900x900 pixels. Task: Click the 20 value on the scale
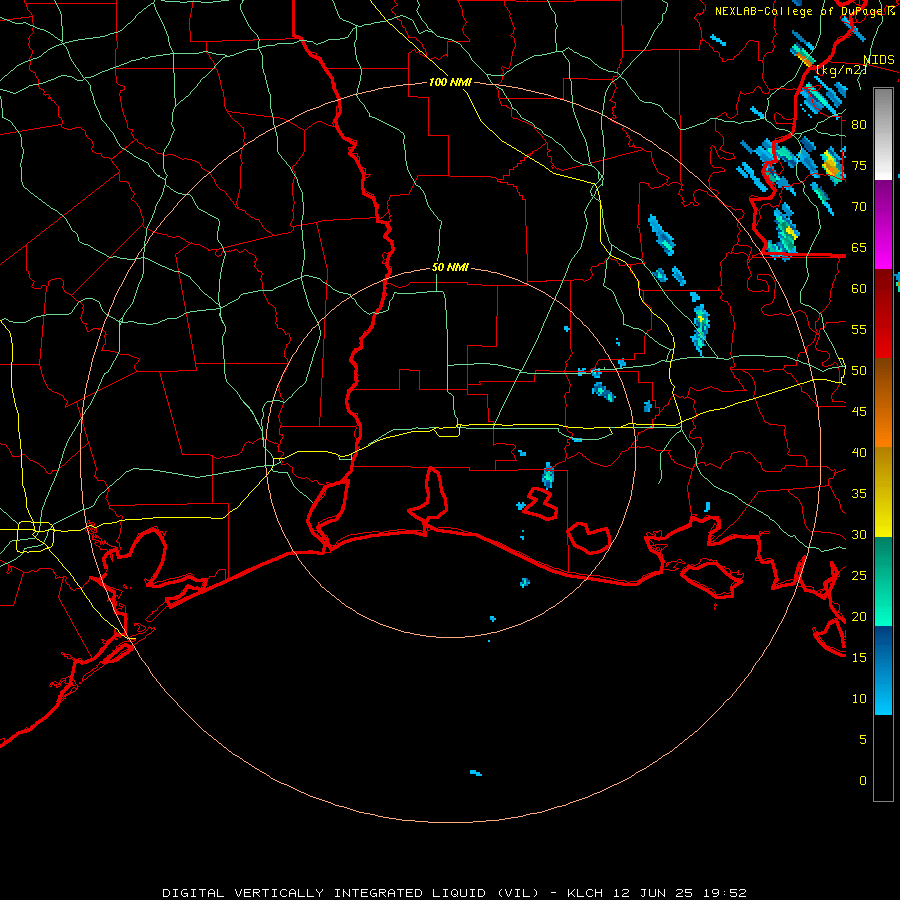tap(859, 616)
